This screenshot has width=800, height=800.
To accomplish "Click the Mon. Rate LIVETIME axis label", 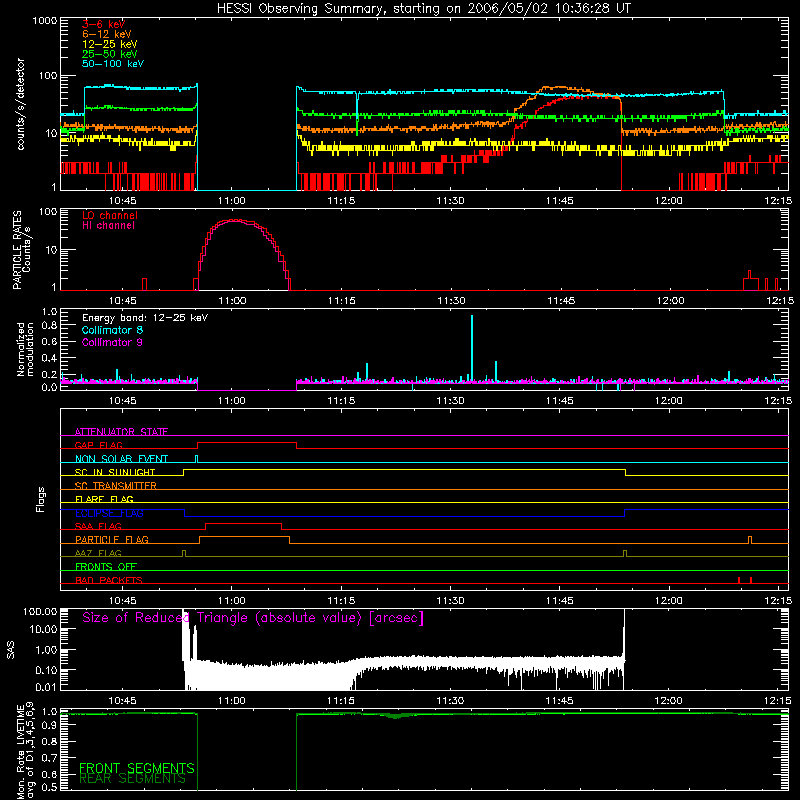I will (x=25, y=751).
